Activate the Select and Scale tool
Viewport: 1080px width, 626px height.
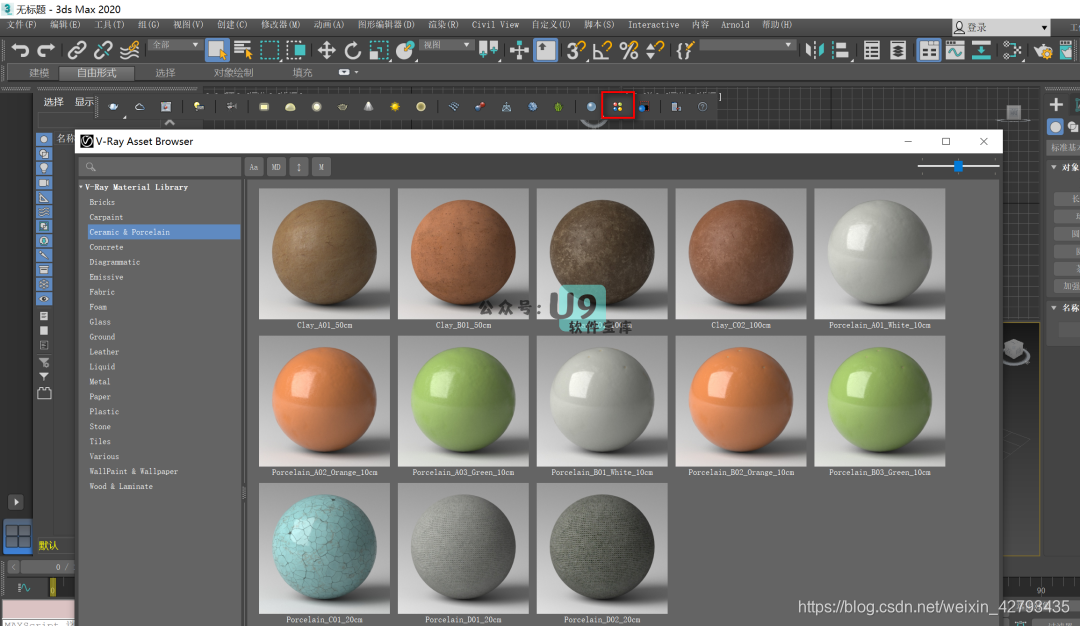[379, 50]
